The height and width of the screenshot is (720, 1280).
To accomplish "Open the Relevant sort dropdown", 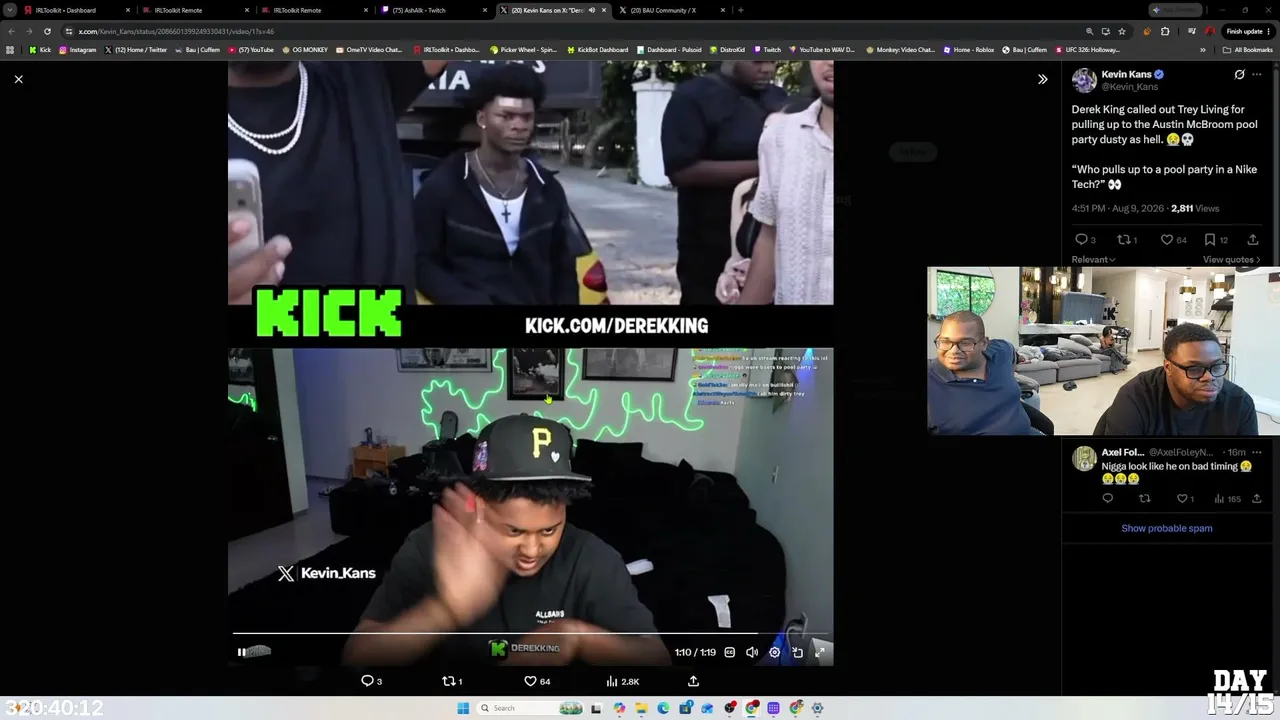I will tap(1093, 260).
